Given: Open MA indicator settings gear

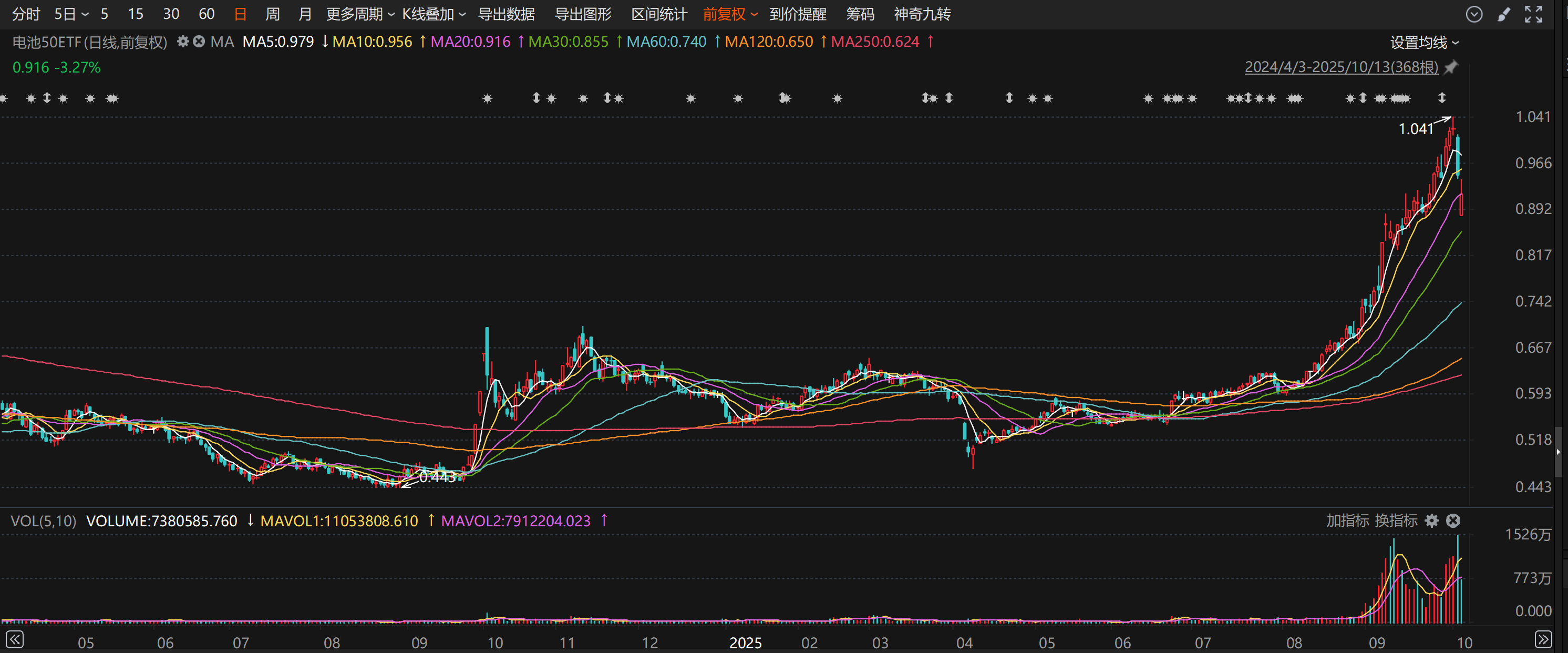Looking at the screenshot, I should [x=183, y=42].
